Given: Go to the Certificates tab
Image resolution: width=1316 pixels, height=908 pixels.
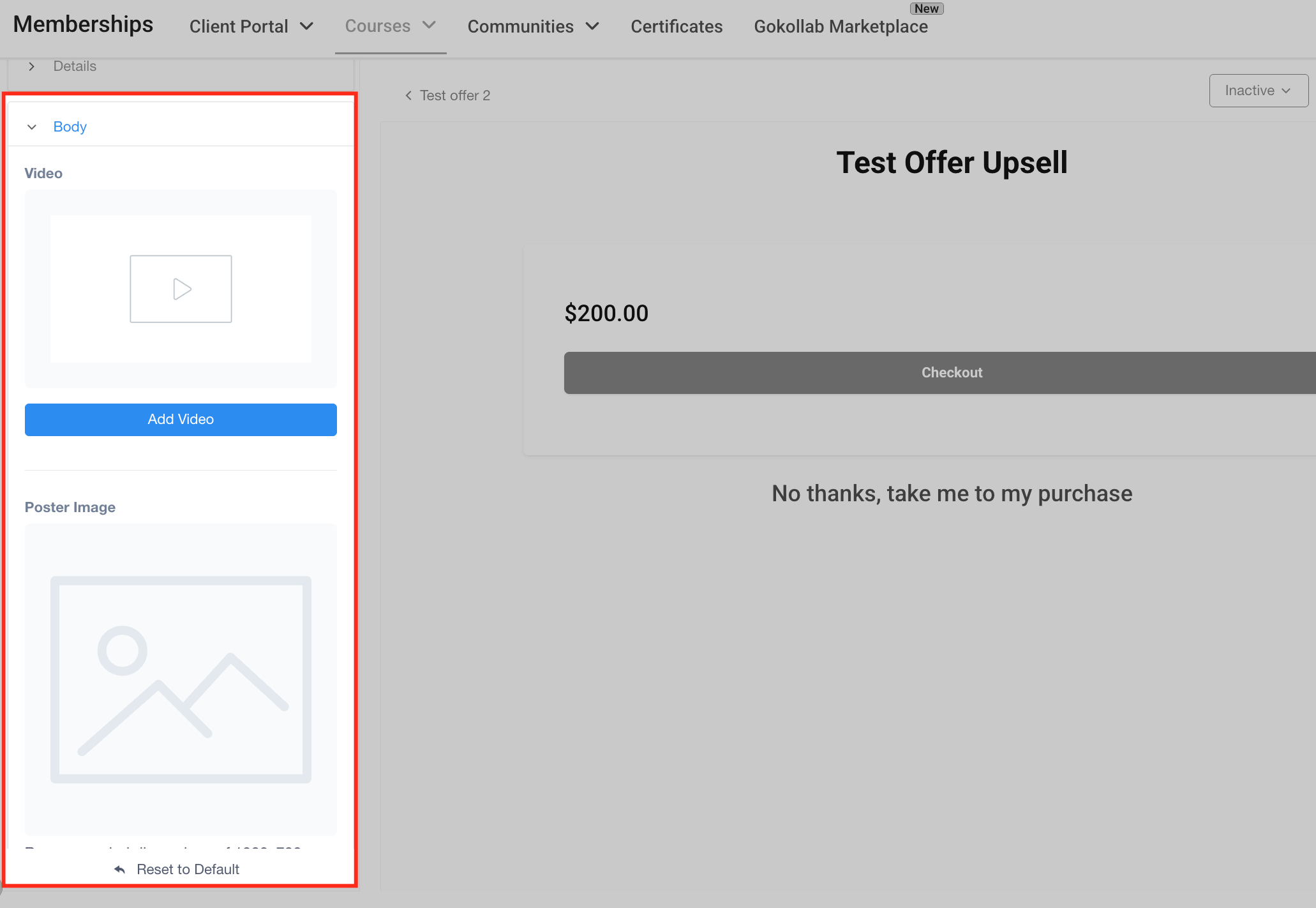Looking at the screenshot, I should 677,27.
